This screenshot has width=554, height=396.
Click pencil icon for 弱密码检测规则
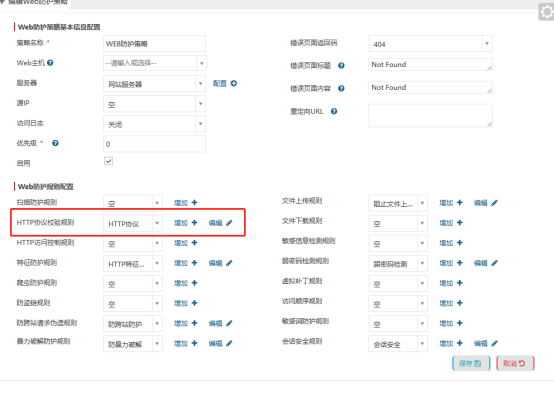pyautogui.click(x=494, y=263)
